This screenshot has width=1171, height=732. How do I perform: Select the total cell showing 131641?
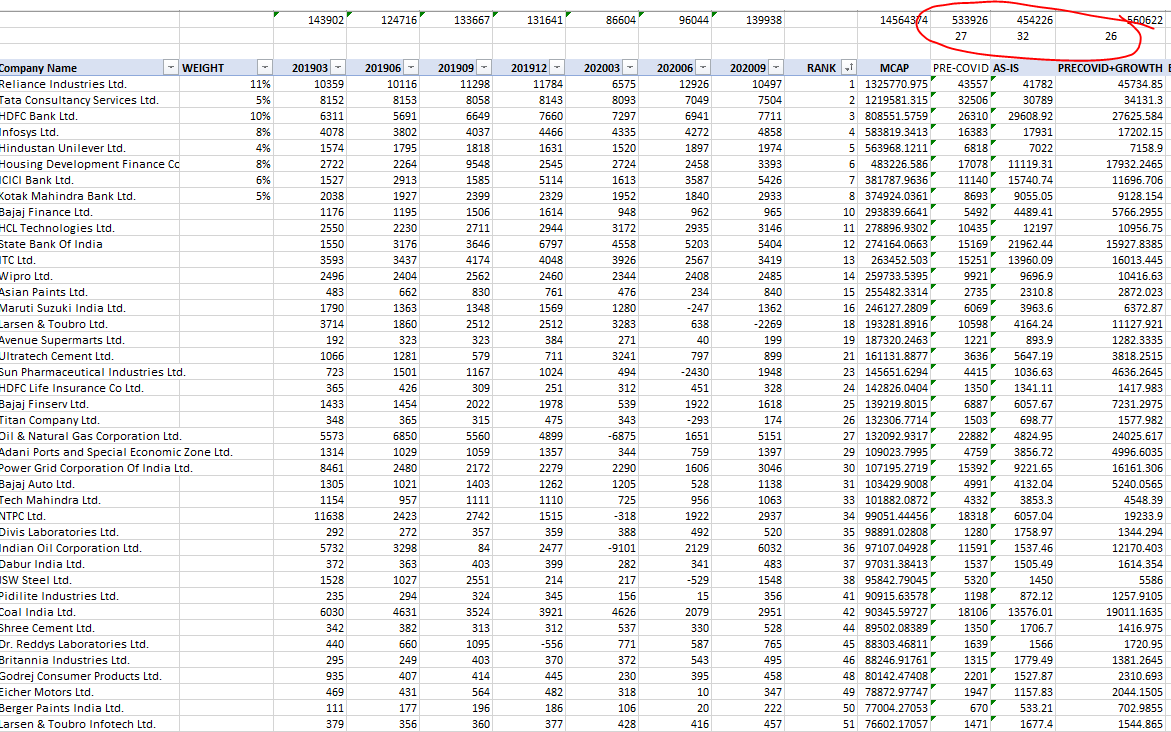click(529, 20)
